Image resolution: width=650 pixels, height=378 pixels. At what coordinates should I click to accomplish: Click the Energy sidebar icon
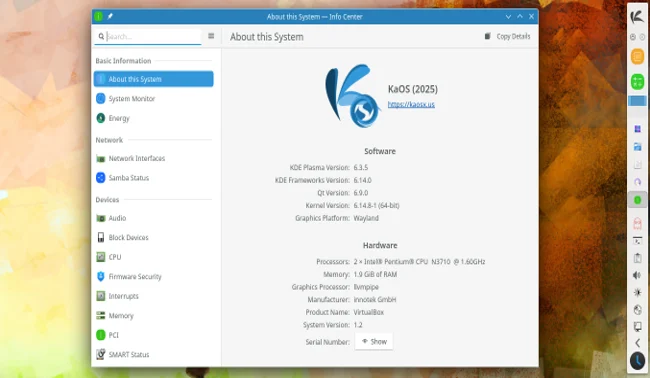(101, 118)
